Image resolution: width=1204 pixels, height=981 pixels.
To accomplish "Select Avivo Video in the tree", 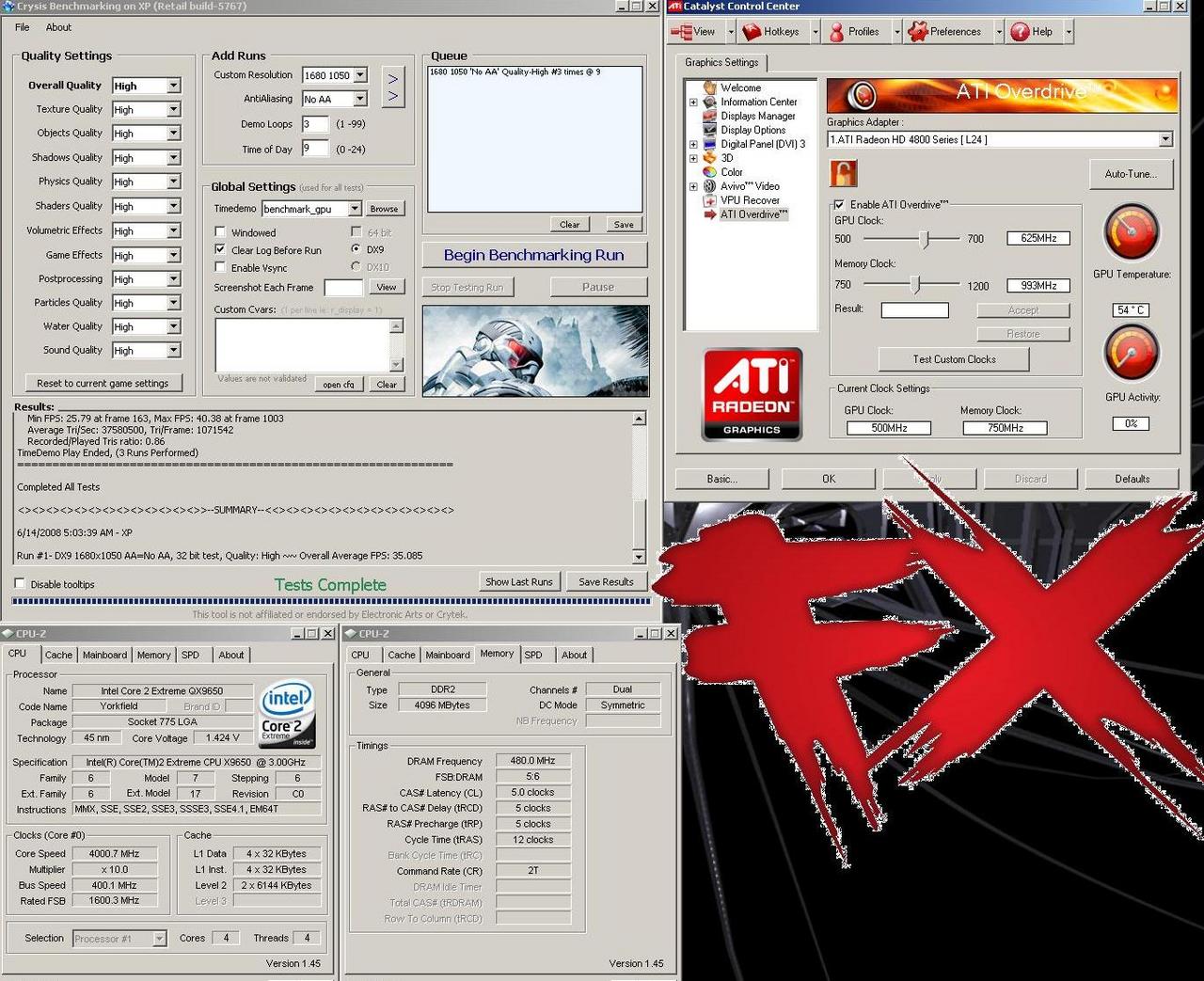I will click(x=750, y=186).
